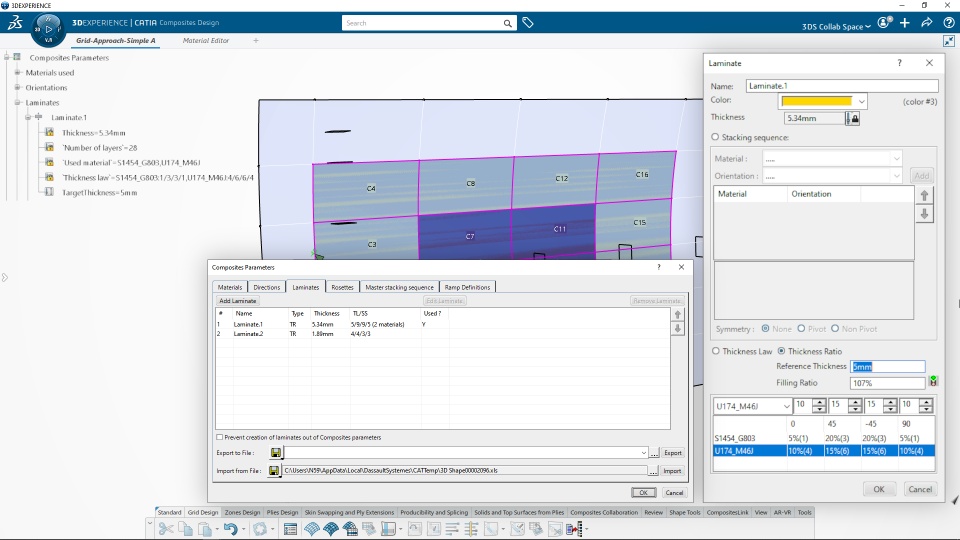Move stacking sequence row down arrow
Viewport: 960px width, 540px height.
(924, 214)
